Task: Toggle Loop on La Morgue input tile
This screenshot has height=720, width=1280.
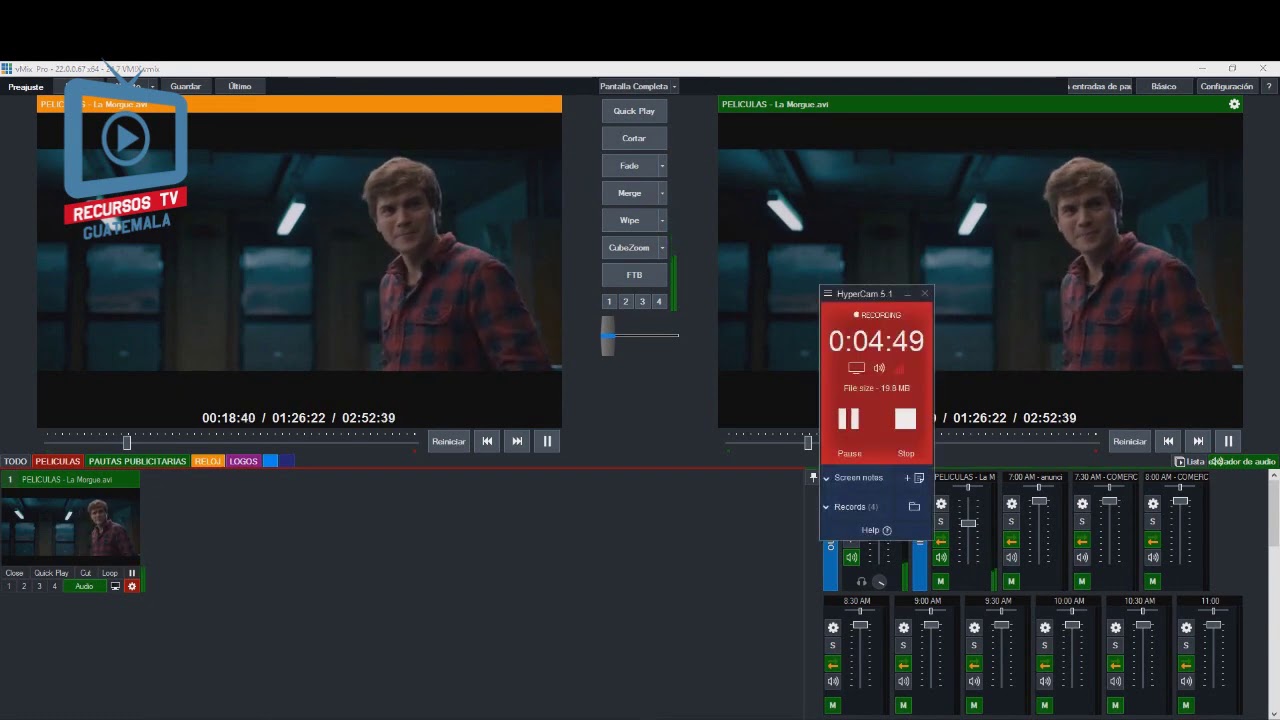Action: tap(109, 573)
